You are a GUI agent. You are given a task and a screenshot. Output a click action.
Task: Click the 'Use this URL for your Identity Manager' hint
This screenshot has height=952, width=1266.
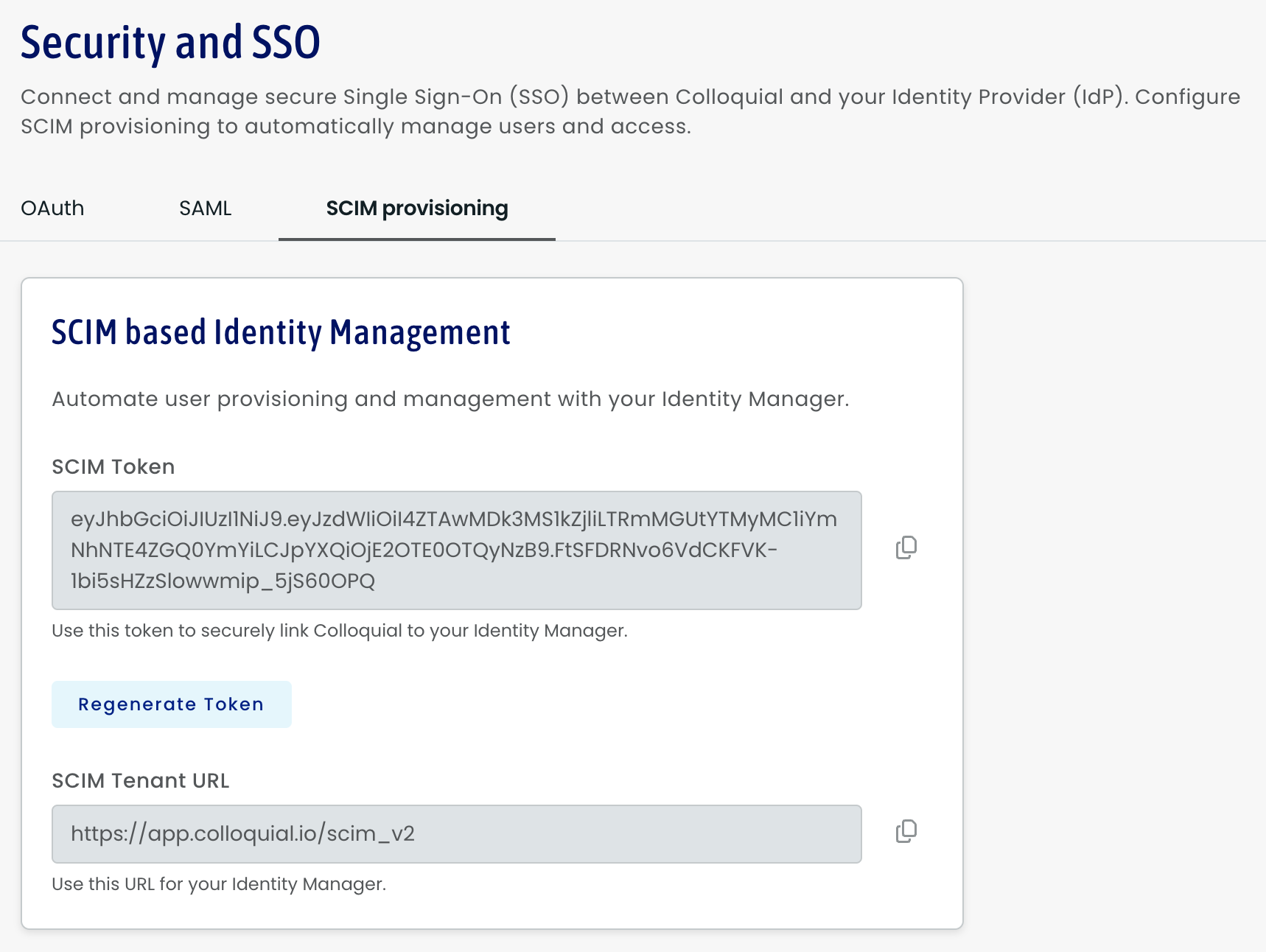tap(219, 884)
